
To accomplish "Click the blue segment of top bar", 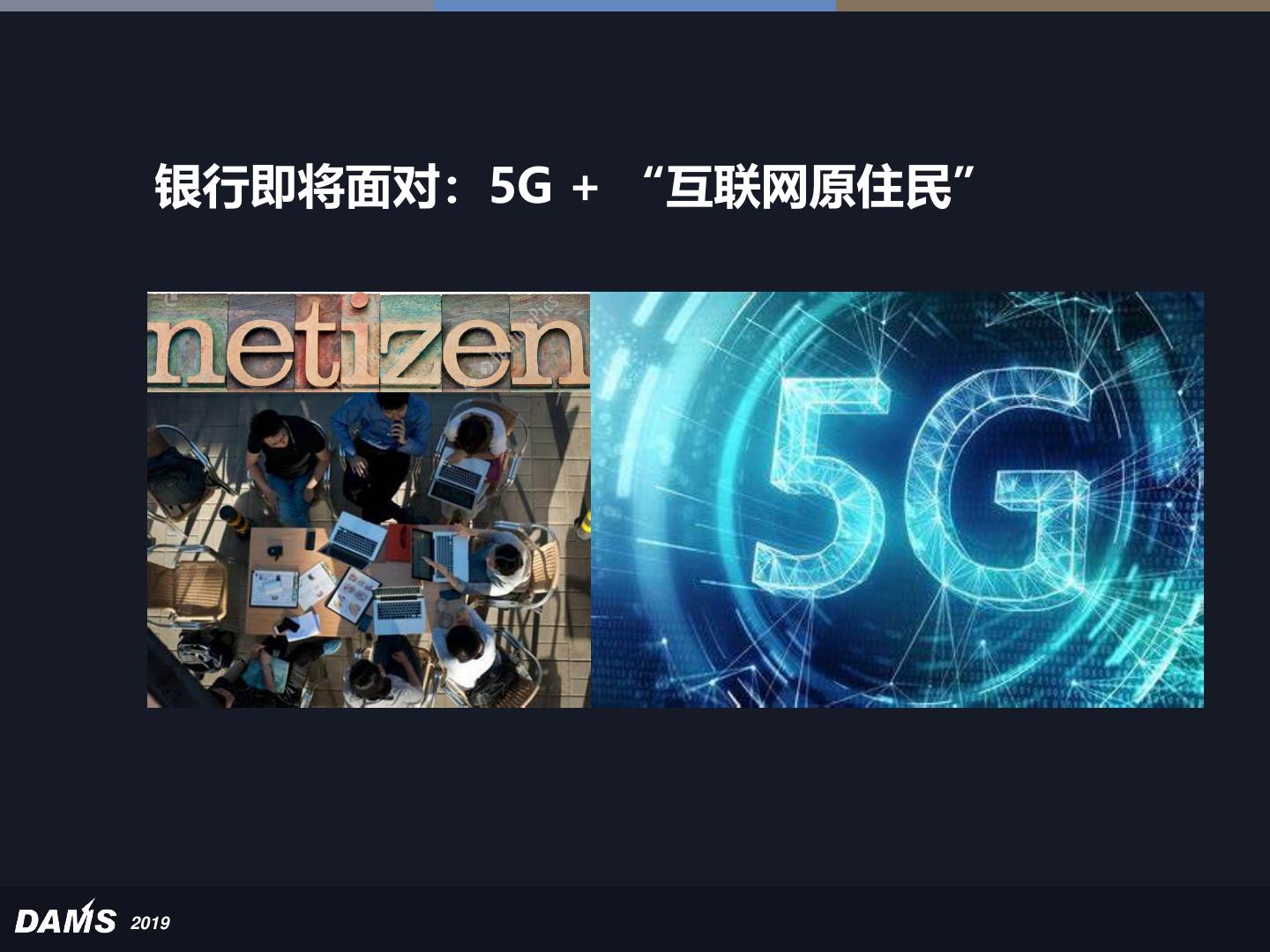I will tap(634, 5).
